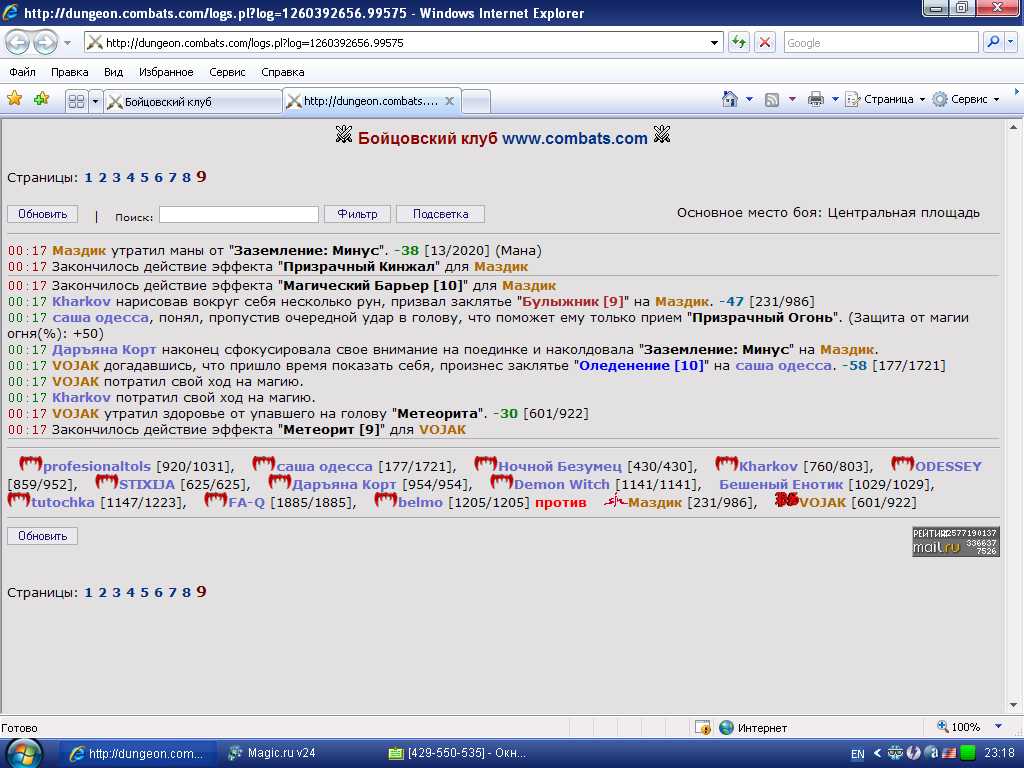Go to log page 5 at top

tap(144, 177)
